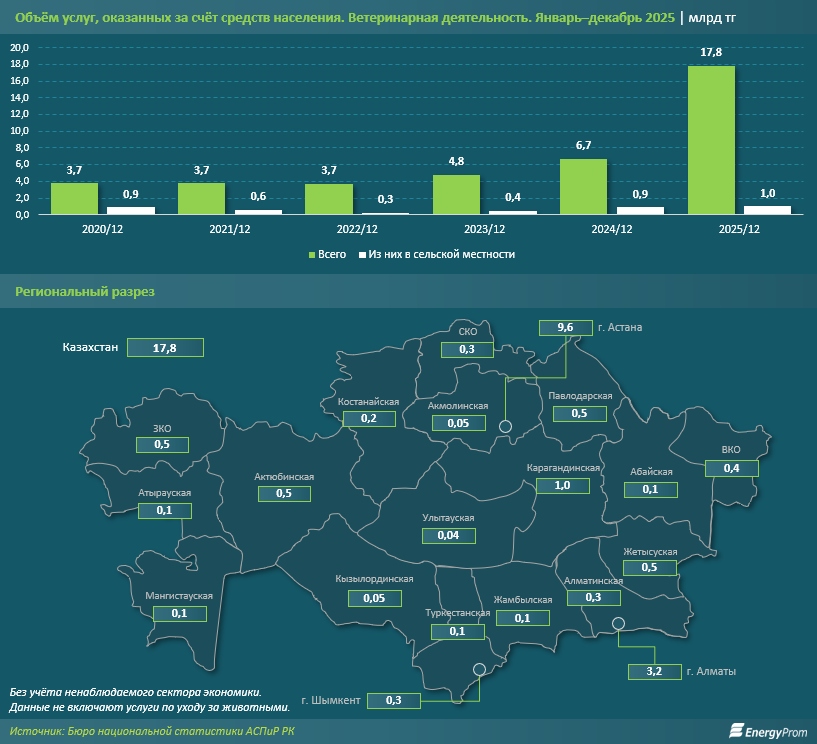Click the Shymkent city circle marker on map
Viewport: 817px width, 744px height.
[479, 670]
